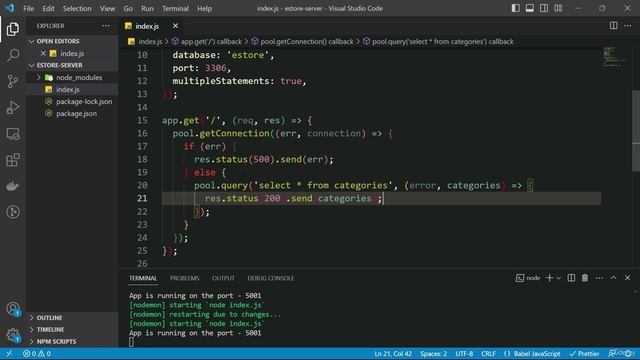Open the Terminal menu
The image size is (640, 360).
tap(176, 8)
